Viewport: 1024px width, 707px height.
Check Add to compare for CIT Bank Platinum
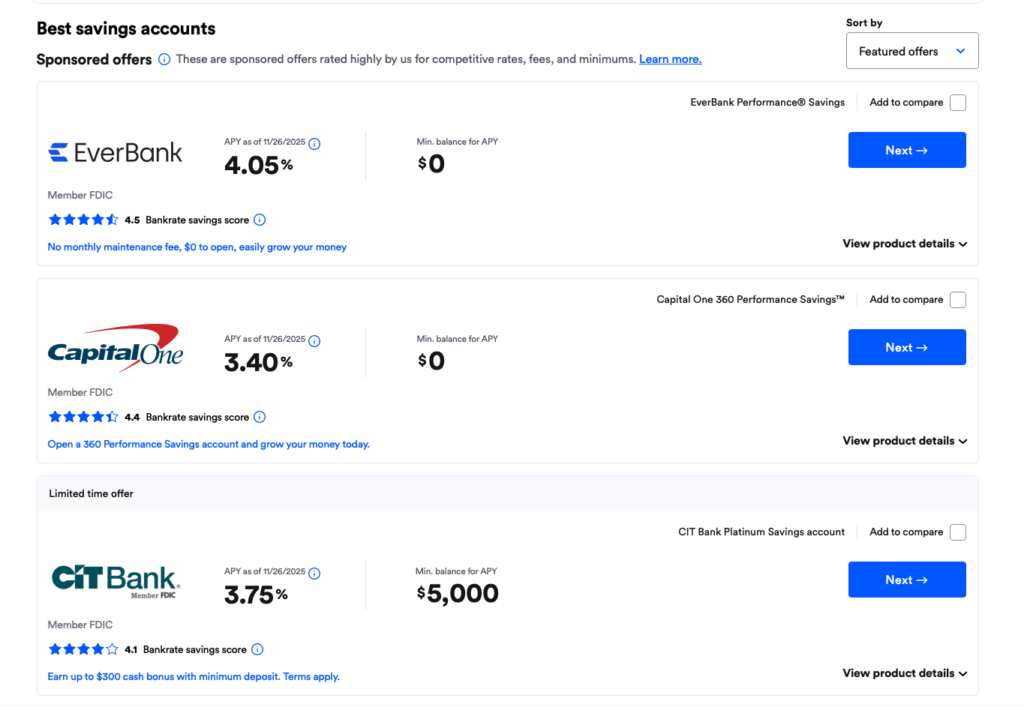point(958,532)
